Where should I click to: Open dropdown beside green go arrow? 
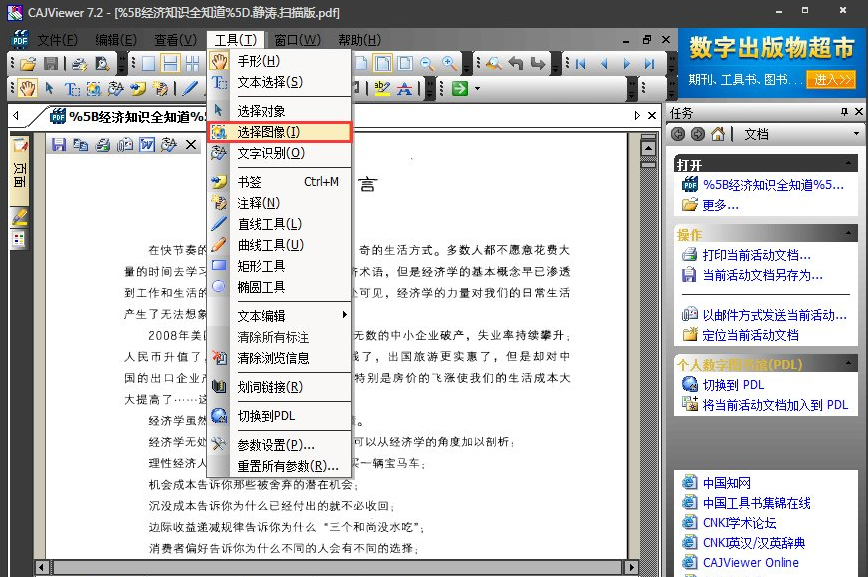[x=477, y=88]
